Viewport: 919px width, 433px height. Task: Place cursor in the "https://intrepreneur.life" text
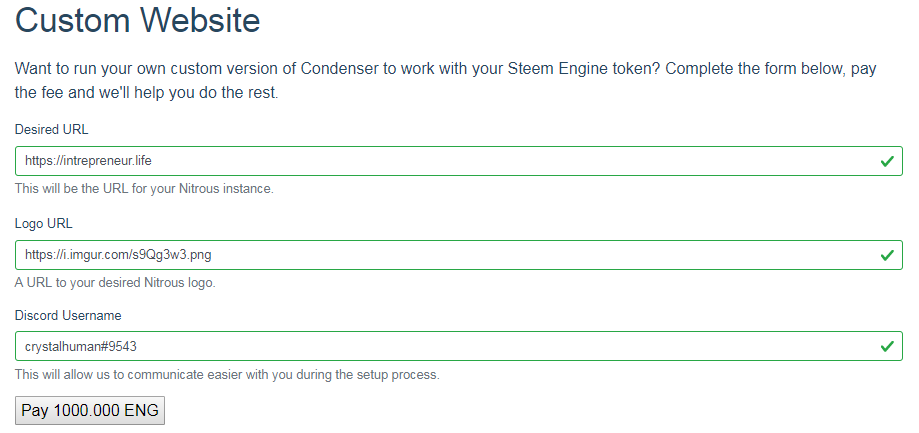tap(88, 161)
